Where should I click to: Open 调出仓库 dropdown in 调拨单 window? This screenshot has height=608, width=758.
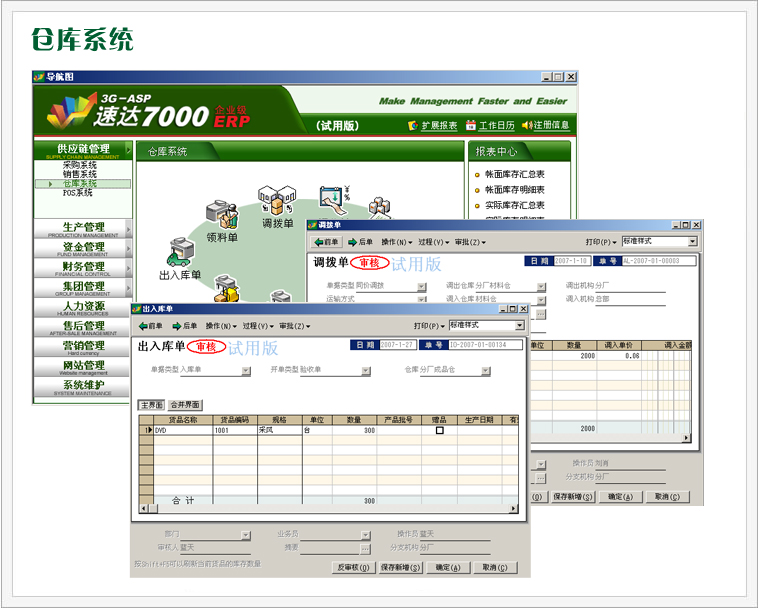click(x=541, y=287)
